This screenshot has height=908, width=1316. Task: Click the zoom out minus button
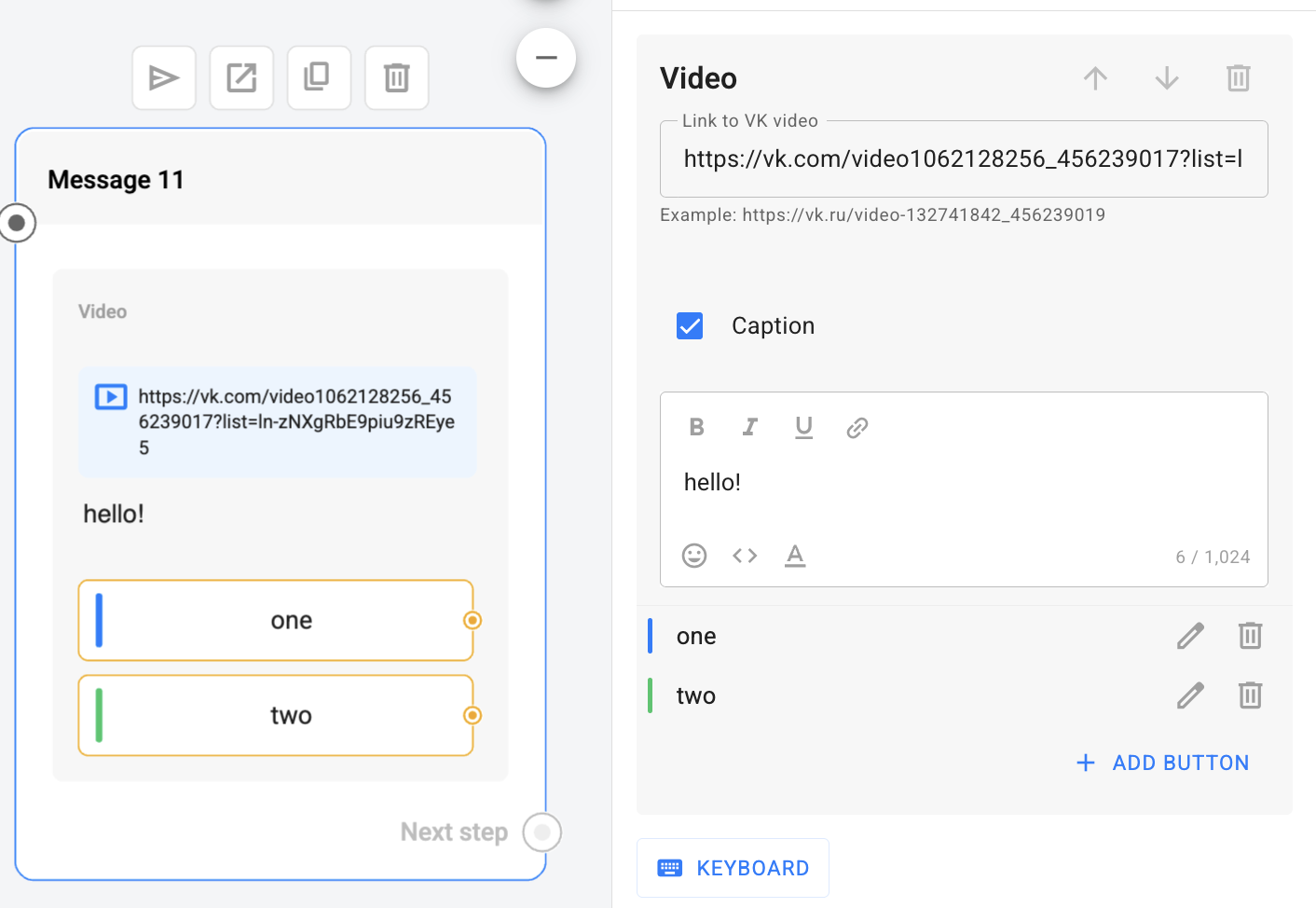click(546, 58)
